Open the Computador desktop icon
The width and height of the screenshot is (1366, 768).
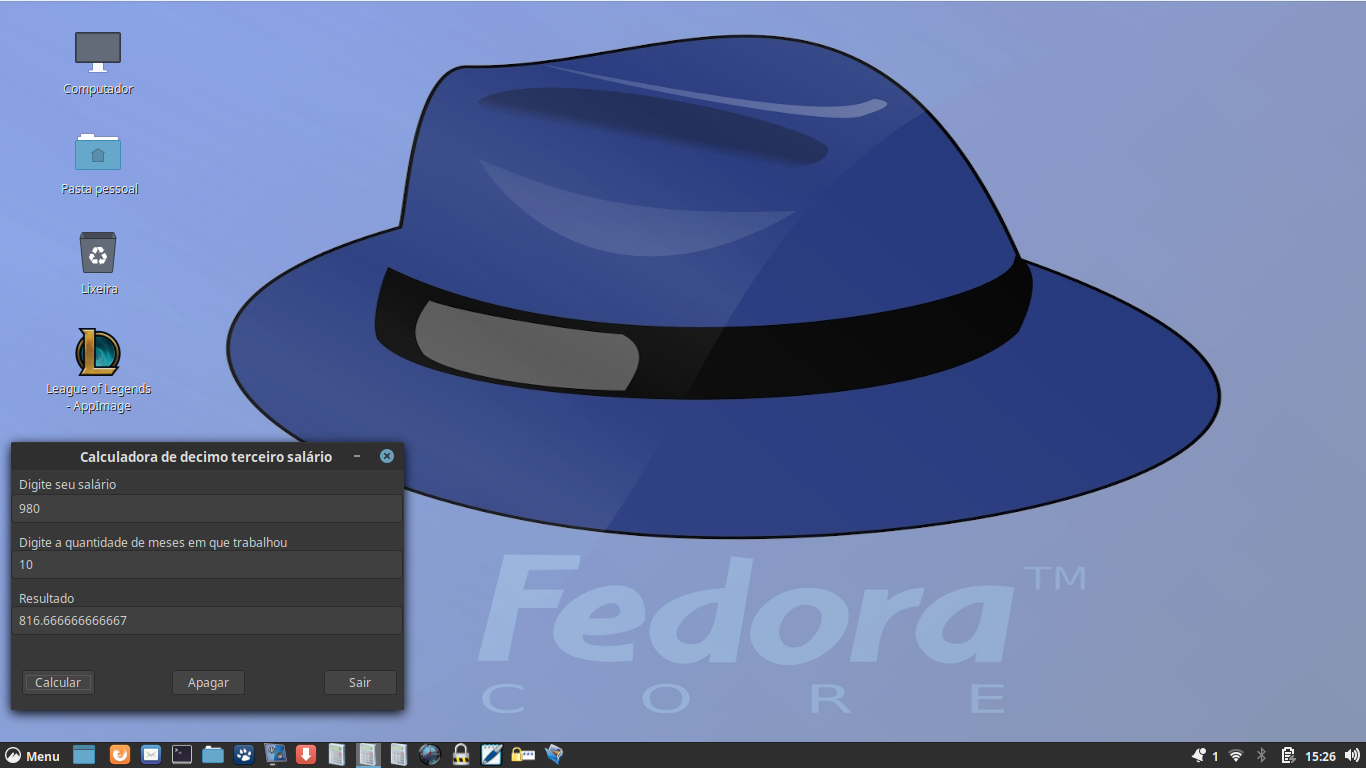(98, 52)
